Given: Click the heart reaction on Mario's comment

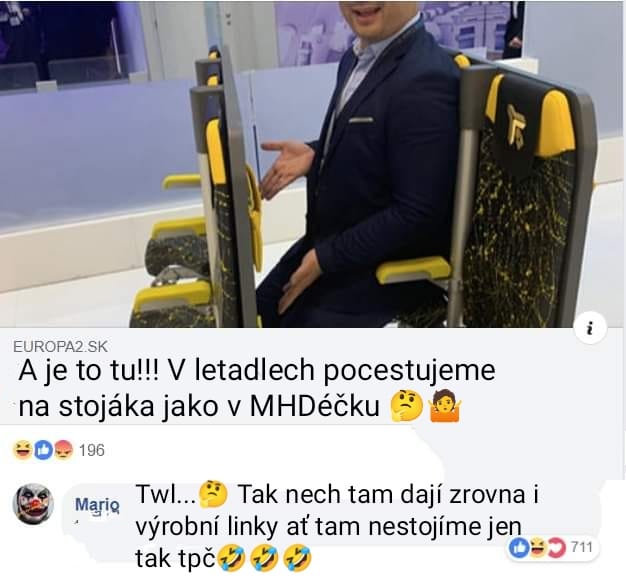Looking at the screenshot, I should 557,547.
